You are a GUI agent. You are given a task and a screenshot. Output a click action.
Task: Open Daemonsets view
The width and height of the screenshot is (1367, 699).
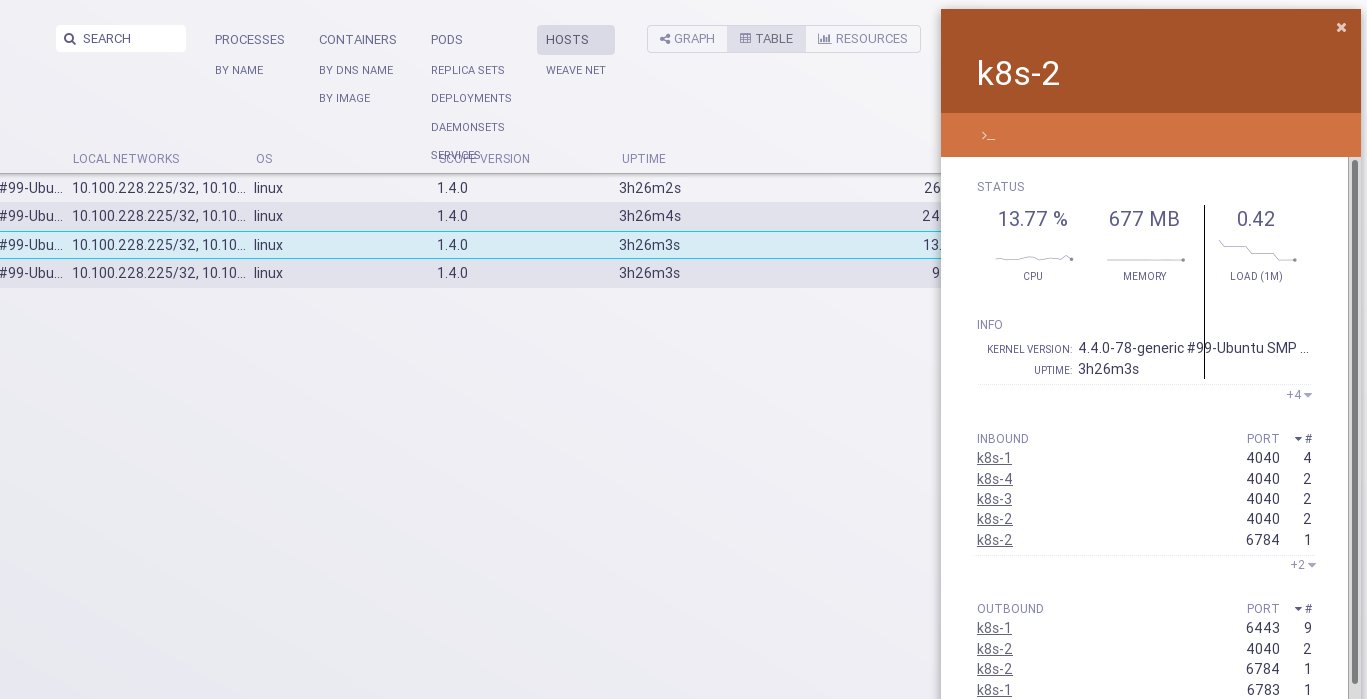(468, 127)
